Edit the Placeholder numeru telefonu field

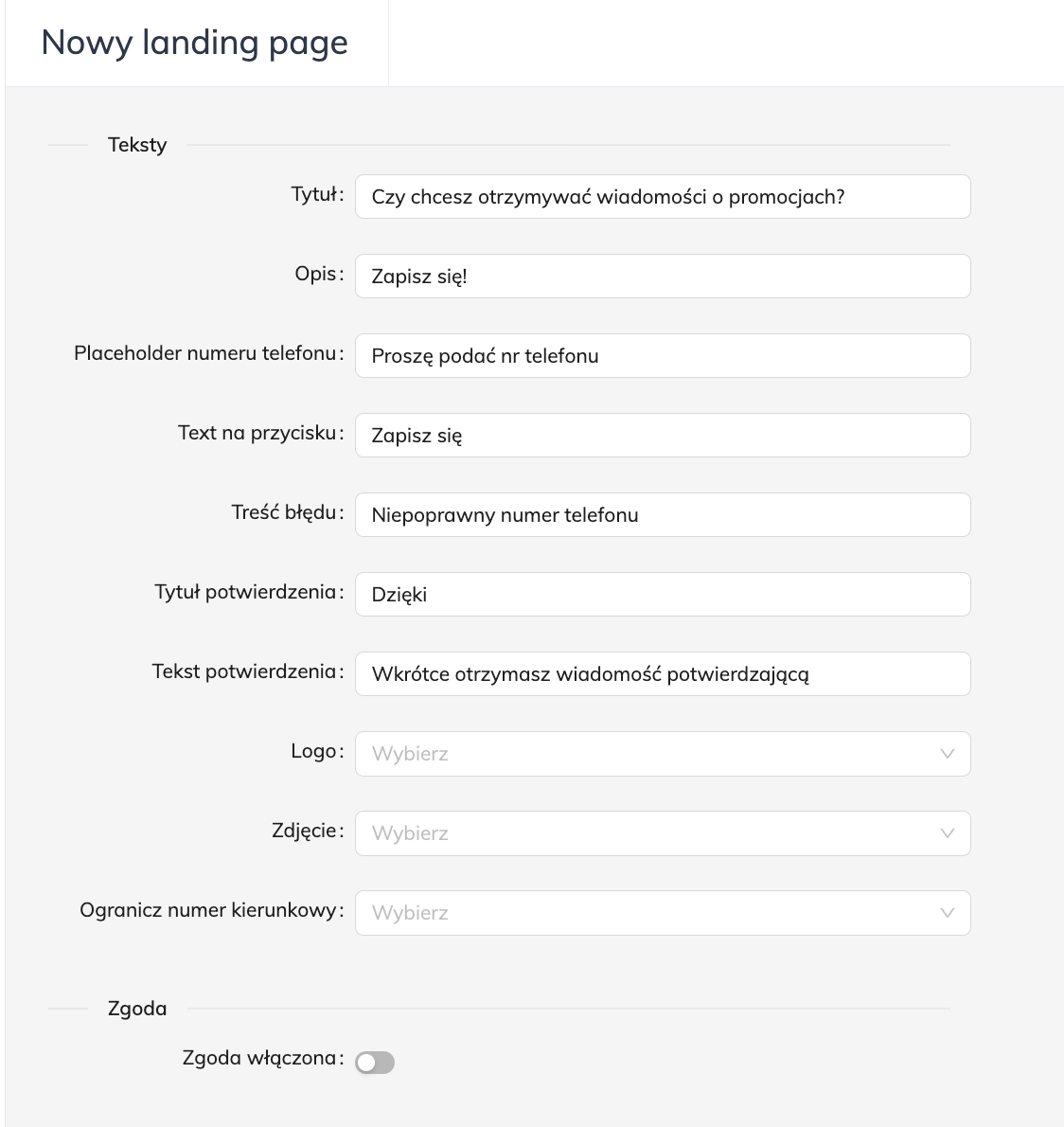663,356
